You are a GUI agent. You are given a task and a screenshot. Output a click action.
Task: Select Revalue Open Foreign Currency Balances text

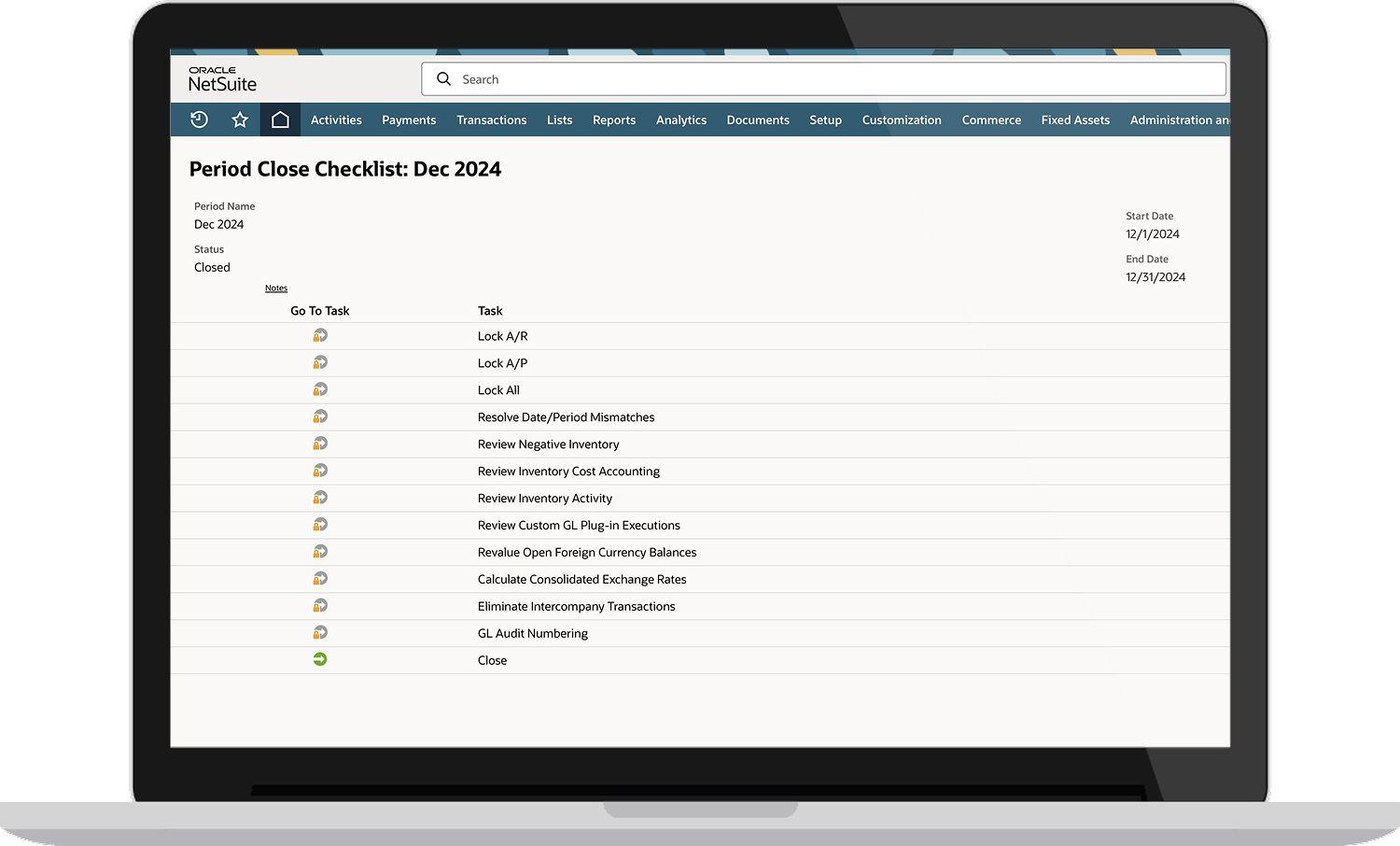click(587, 553)
